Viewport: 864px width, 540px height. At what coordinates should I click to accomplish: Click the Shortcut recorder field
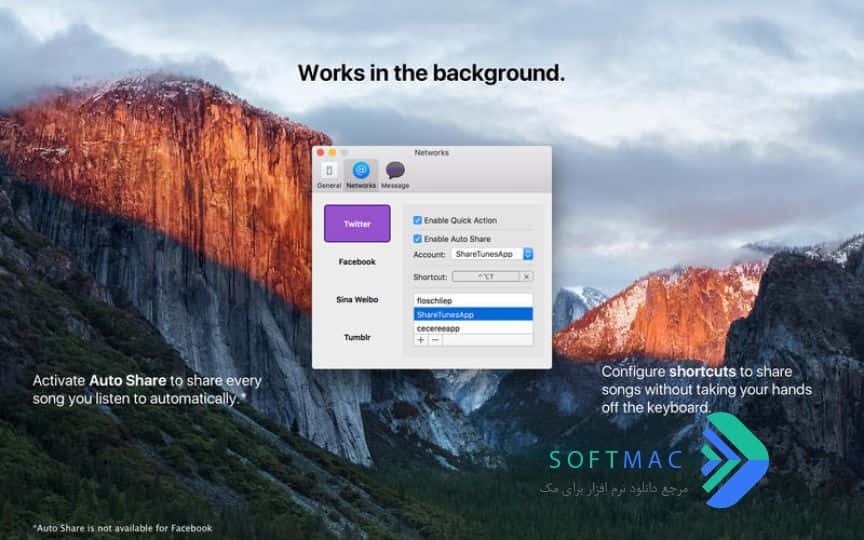click(485, 277)
